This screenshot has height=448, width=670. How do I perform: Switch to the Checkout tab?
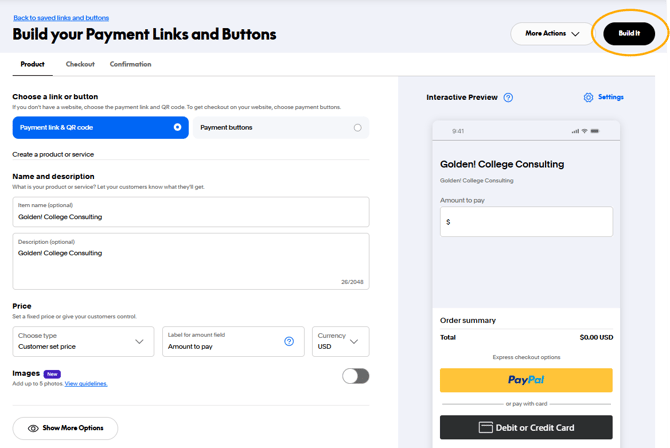[80, 64]
